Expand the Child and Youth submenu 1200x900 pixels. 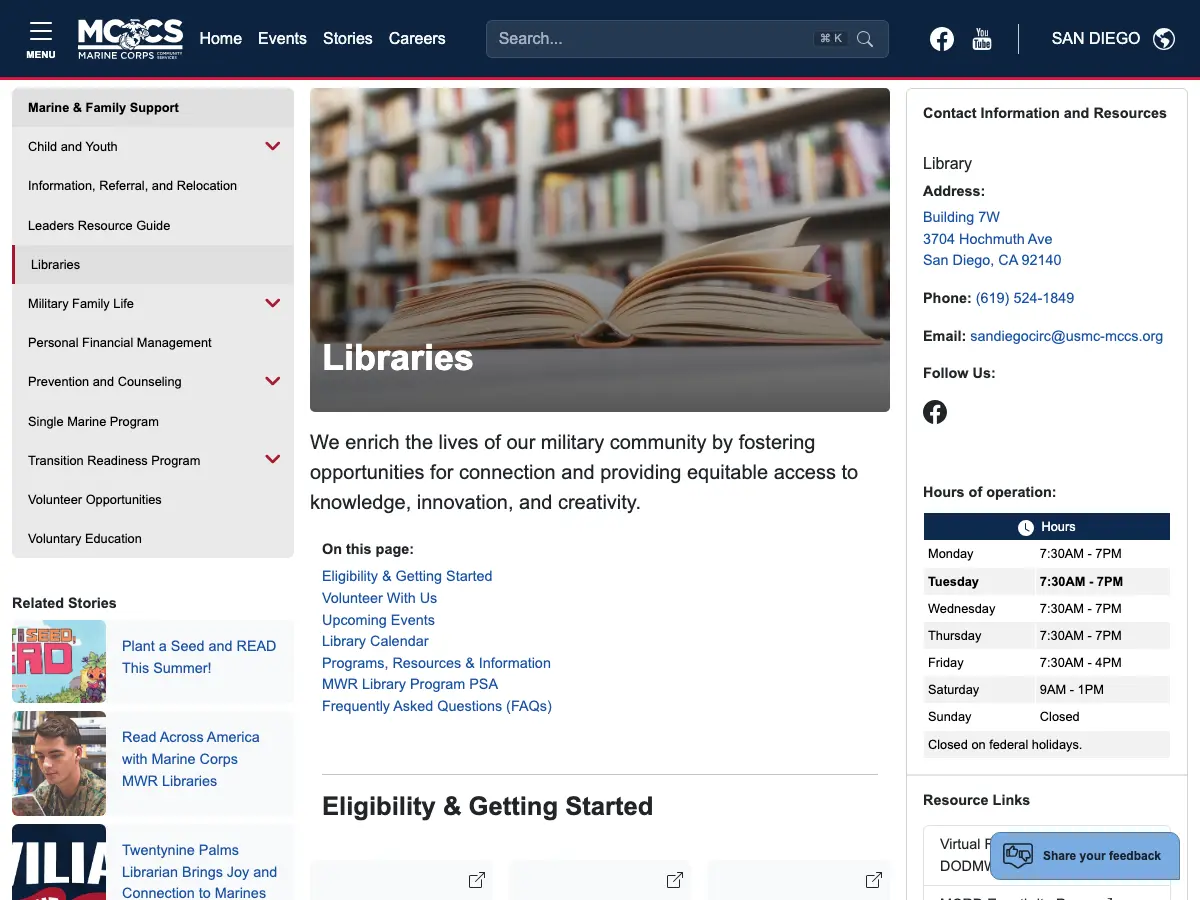click(x=272, y=146)
